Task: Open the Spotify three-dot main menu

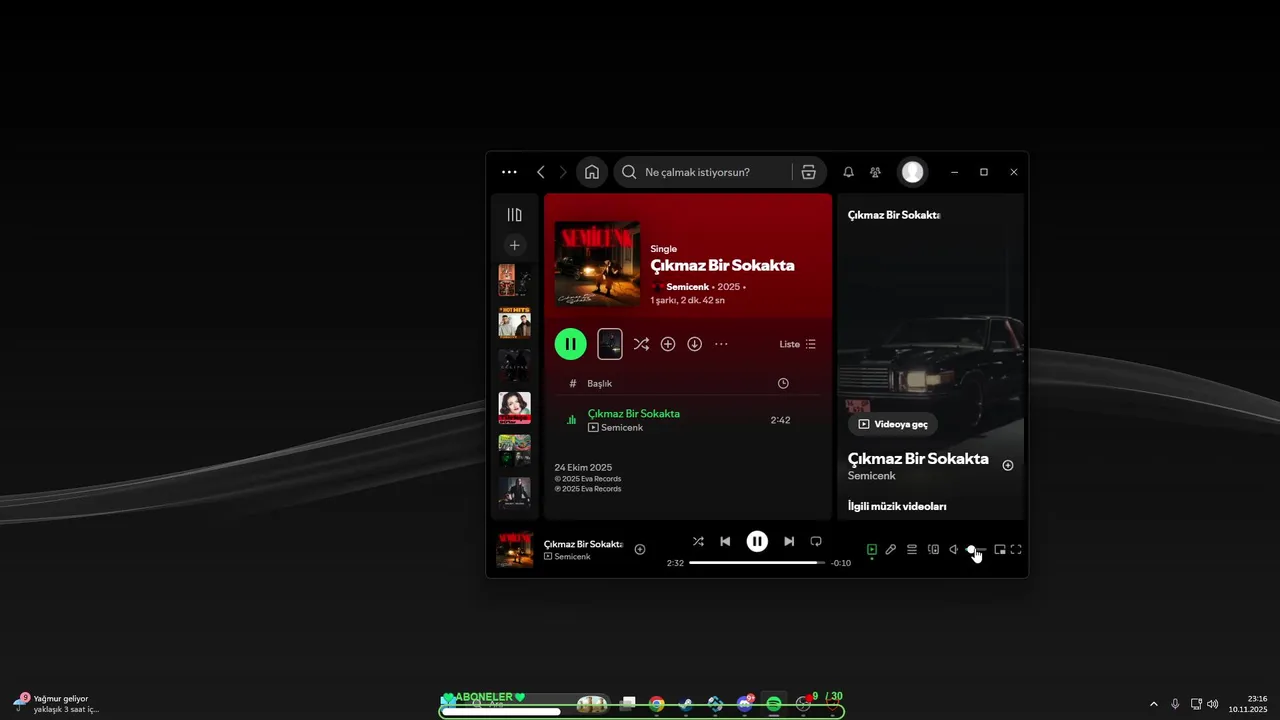Action: (509, 172)
